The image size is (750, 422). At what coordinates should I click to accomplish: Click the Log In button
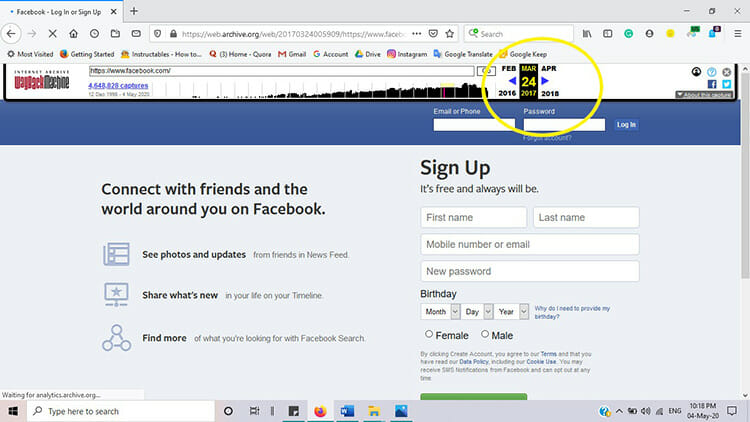(626, 124)
